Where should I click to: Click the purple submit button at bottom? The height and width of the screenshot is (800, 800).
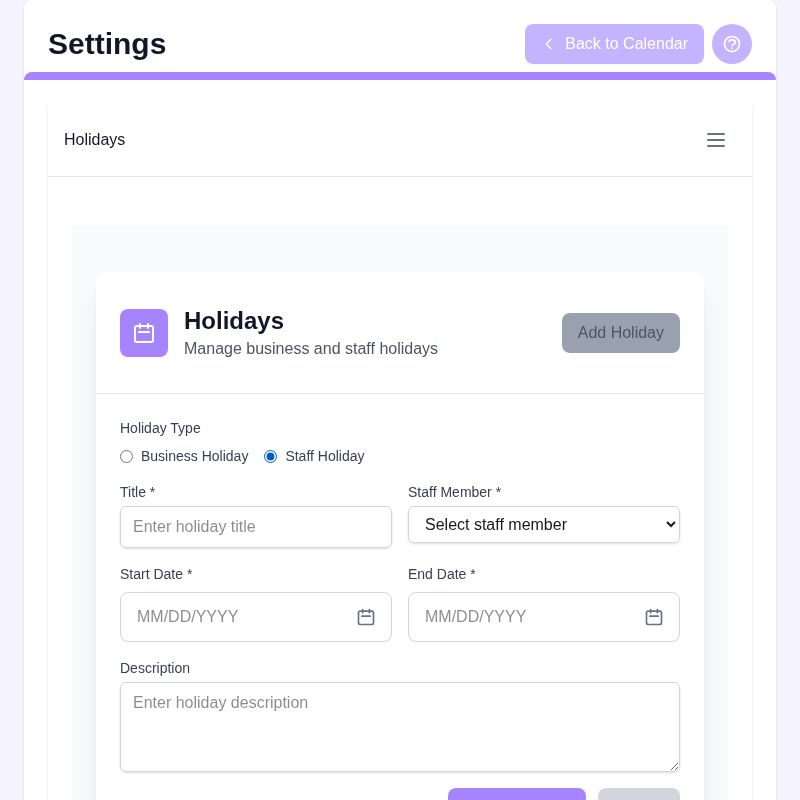pos(516,794)
